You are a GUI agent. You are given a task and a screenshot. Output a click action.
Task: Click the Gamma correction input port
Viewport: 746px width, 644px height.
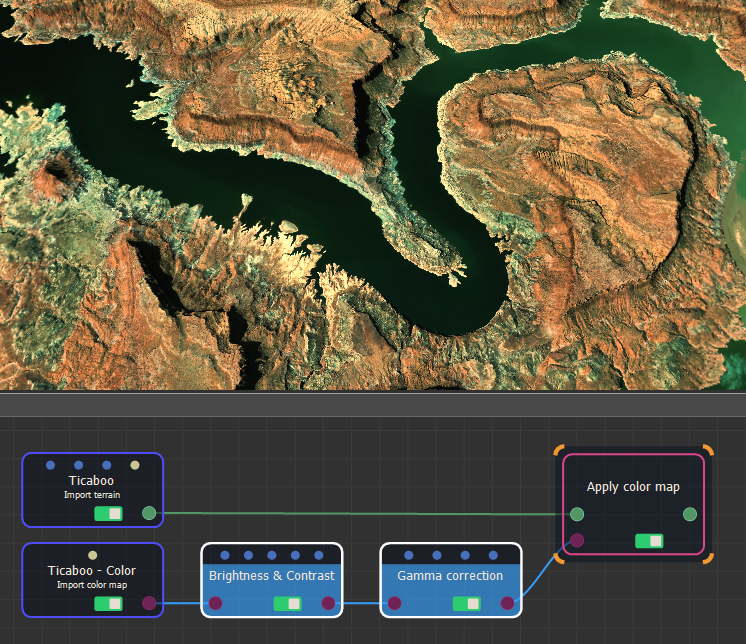(x=395, y=603)
